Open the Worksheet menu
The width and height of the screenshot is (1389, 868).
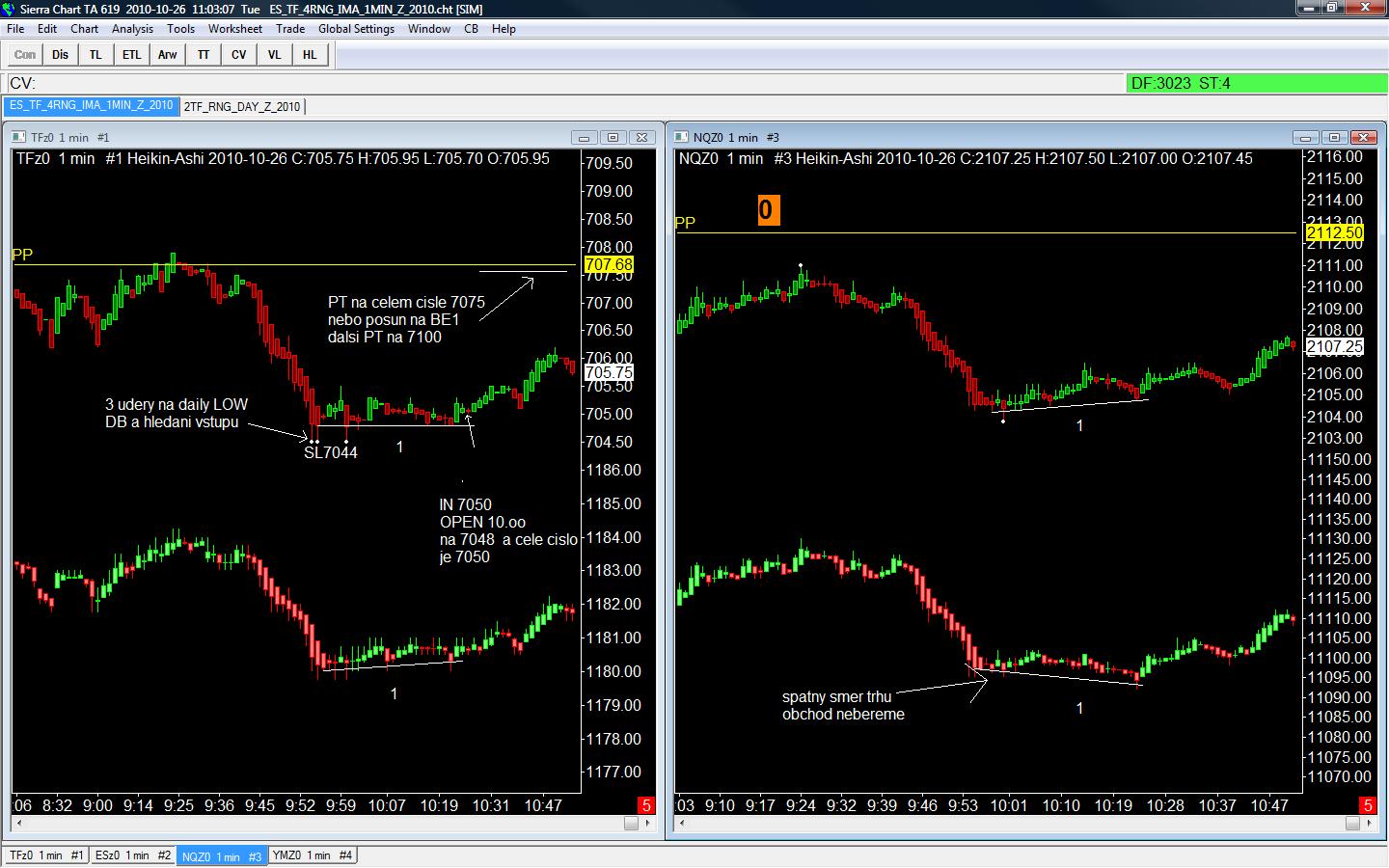(235, 29)
